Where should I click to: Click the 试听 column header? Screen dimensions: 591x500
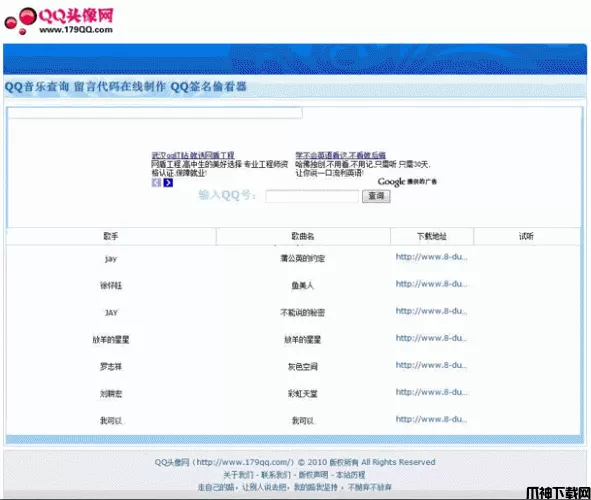coord(526,236)
